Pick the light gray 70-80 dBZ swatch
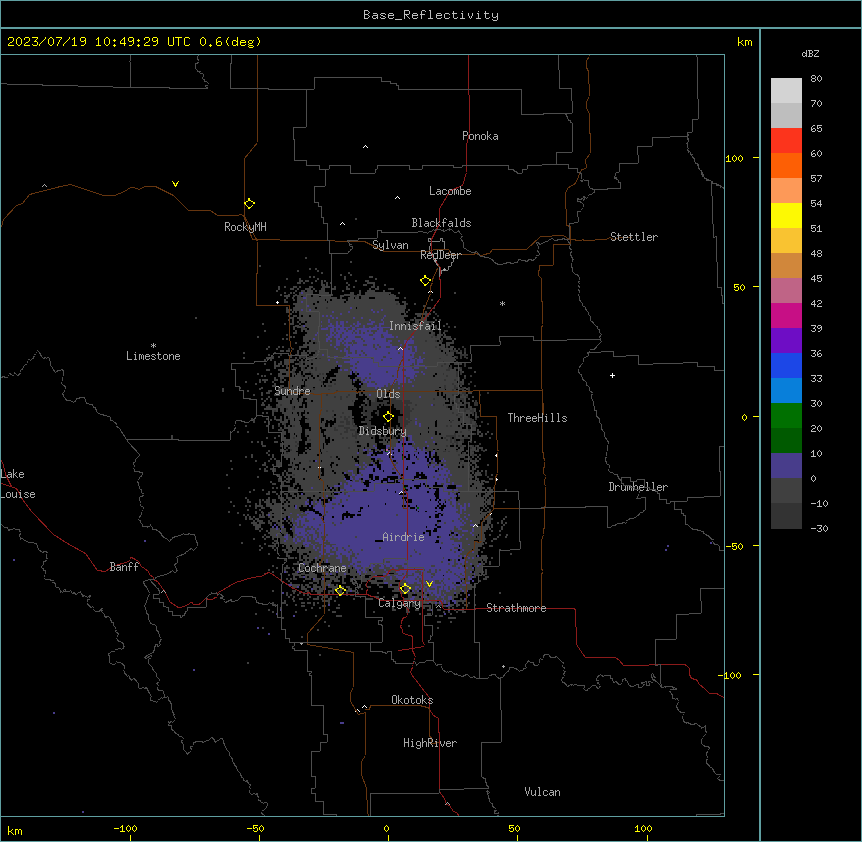The height and width of the screenshot is (842, 862). pyautogui.click(x=786, y=91)
